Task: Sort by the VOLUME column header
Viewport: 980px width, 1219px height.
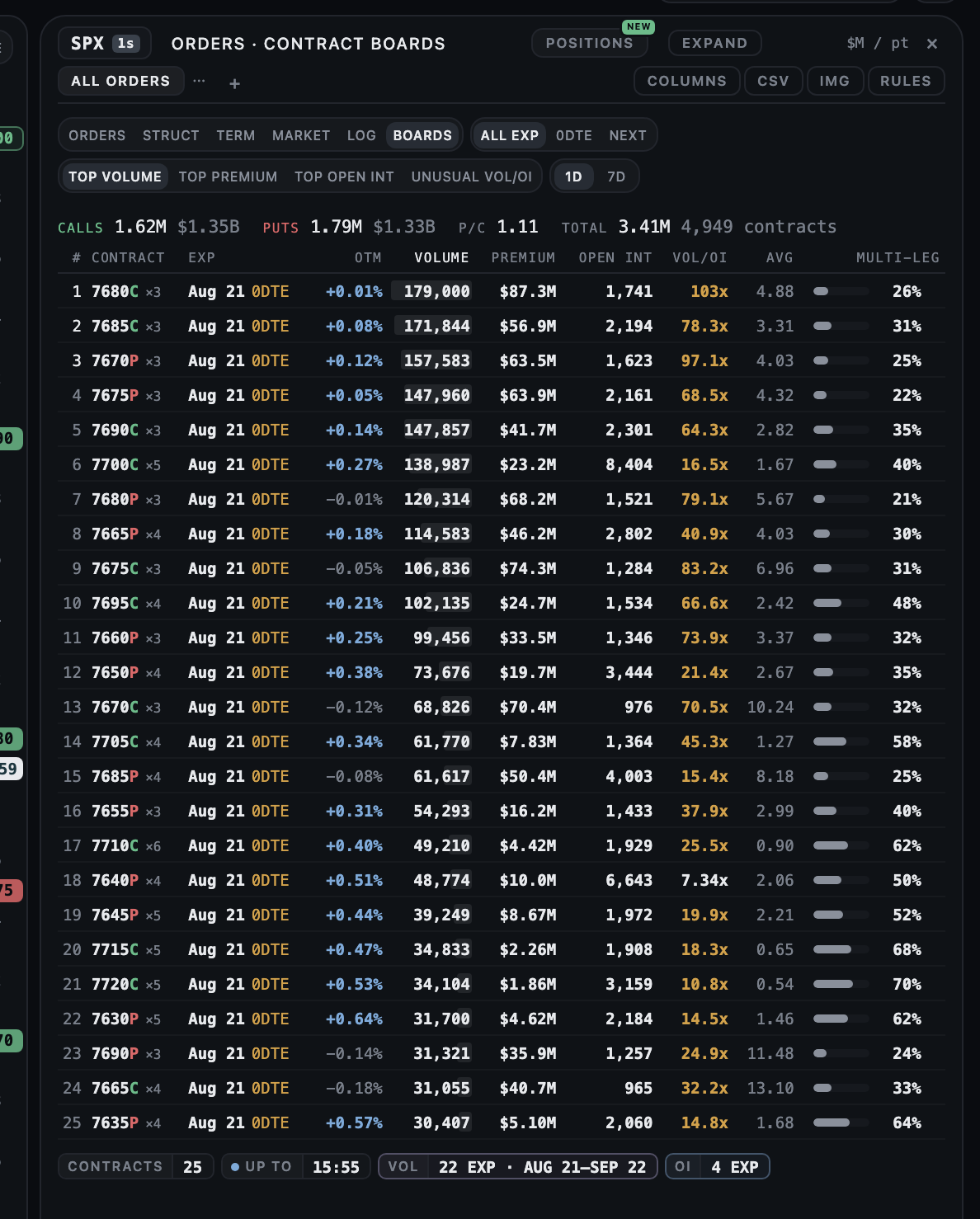Action: click(441, 258)
